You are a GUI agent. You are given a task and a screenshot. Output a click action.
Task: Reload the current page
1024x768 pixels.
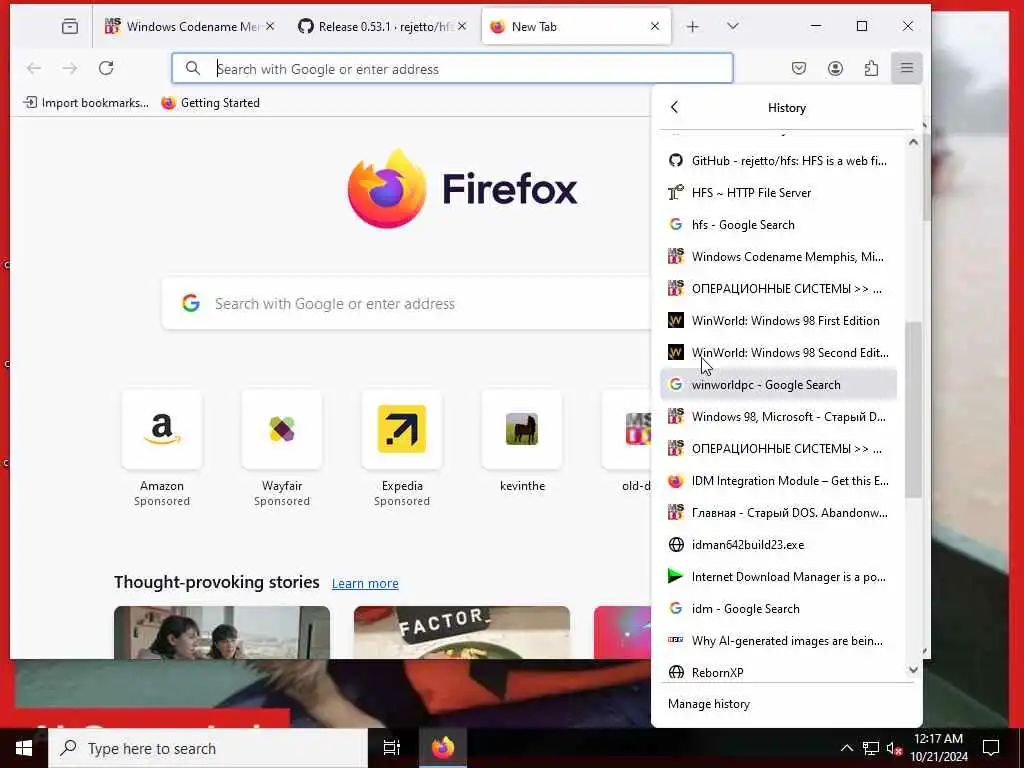click(x=106, y=68)
